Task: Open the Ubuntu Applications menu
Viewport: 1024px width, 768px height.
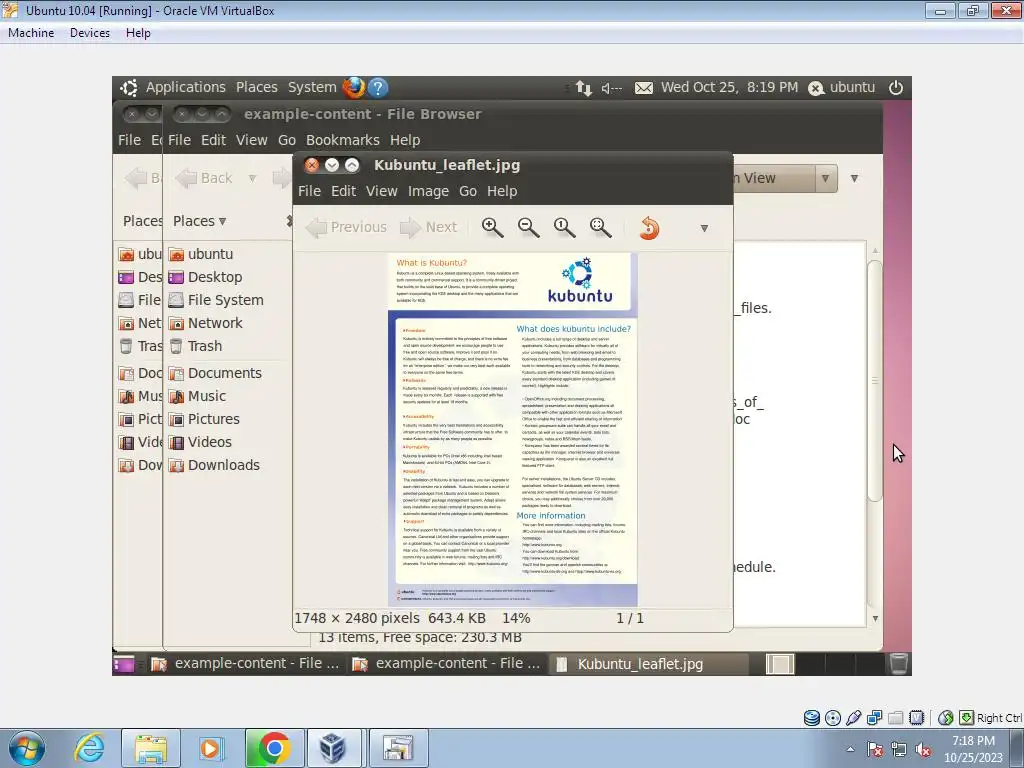Action: click(x=185, y=88)
